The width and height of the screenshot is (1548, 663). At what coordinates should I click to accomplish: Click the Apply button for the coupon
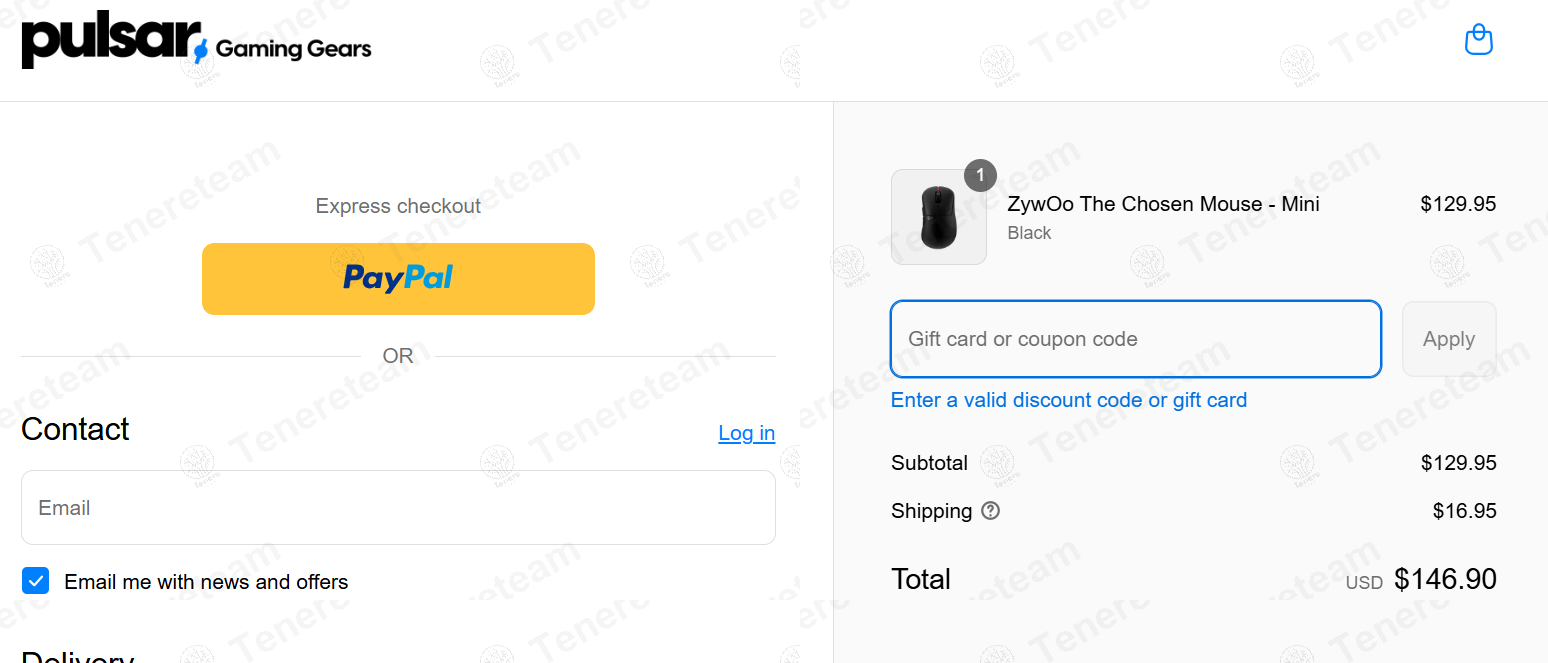click(1448, 338)
